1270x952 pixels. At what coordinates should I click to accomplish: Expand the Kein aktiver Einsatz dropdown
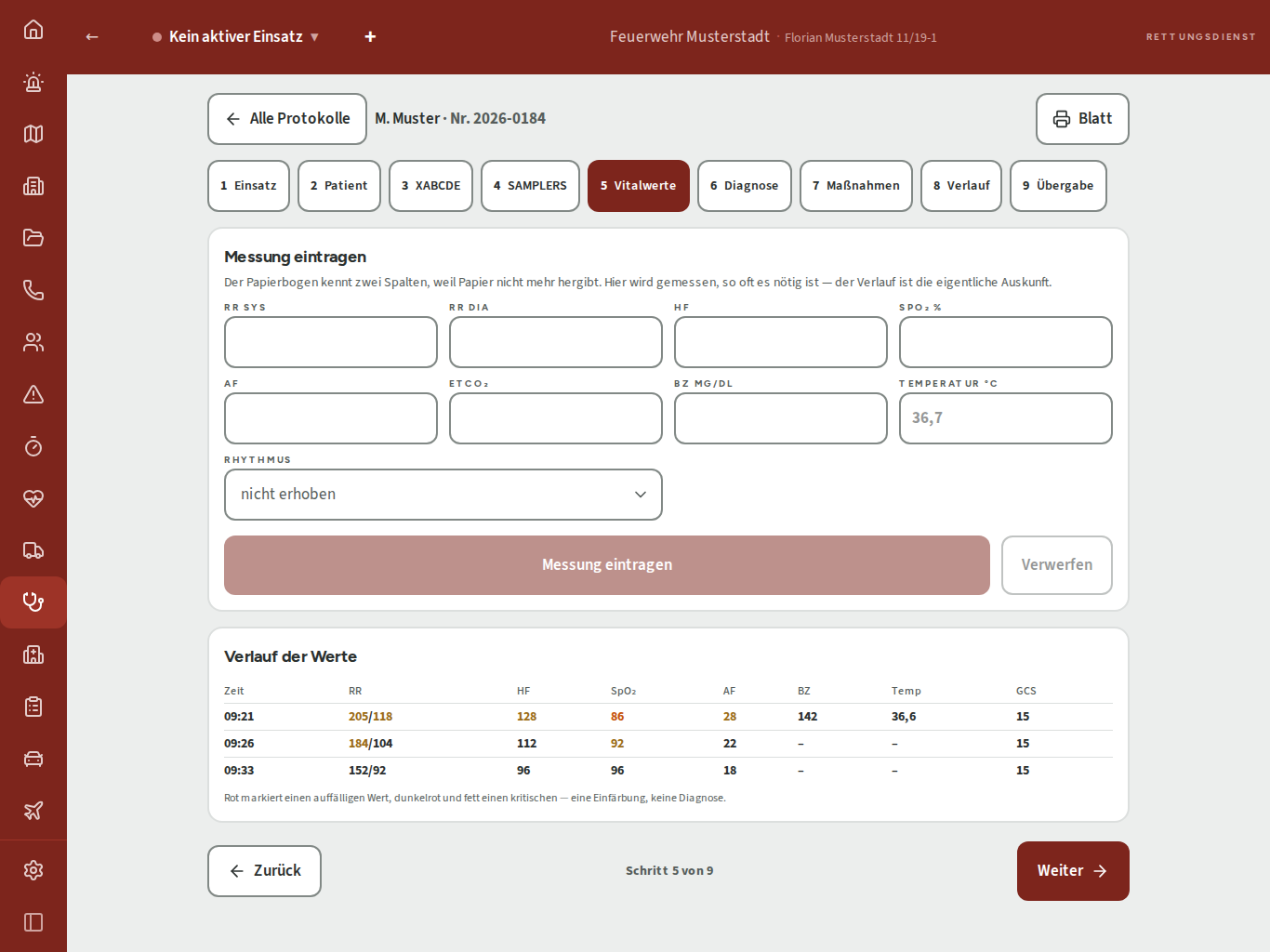pos(236,37)
